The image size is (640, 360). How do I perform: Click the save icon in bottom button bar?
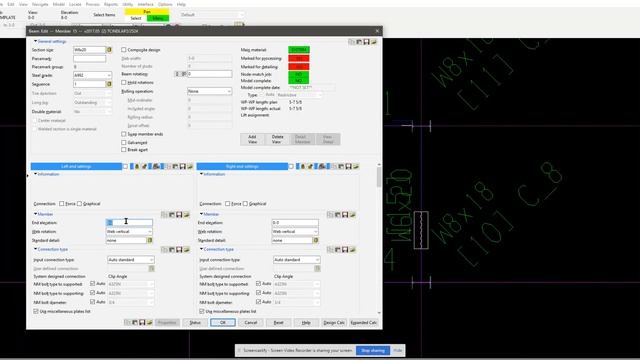coord(142,322)
